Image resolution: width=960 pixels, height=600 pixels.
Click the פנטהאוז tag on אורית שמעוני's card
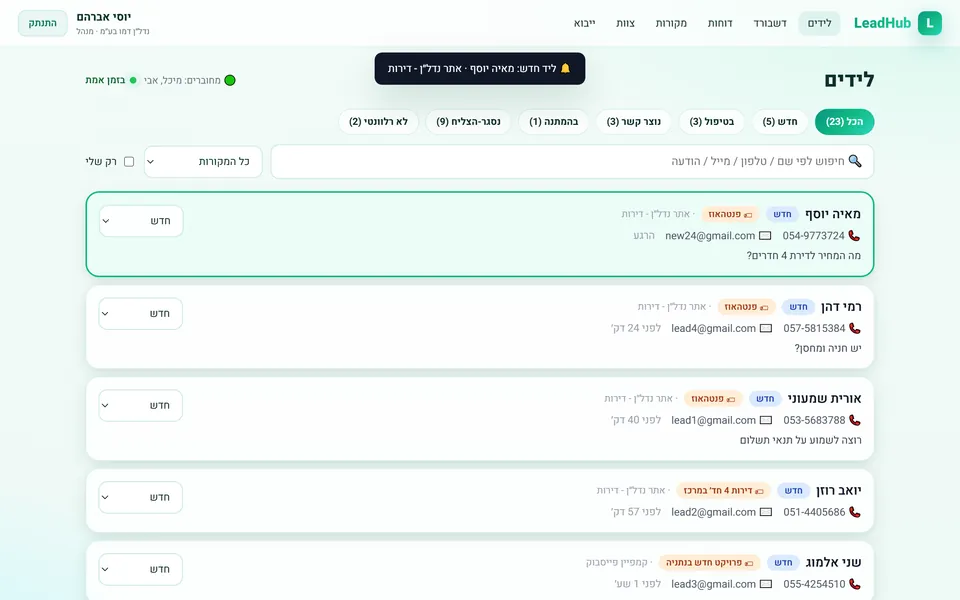coord(713,399)
